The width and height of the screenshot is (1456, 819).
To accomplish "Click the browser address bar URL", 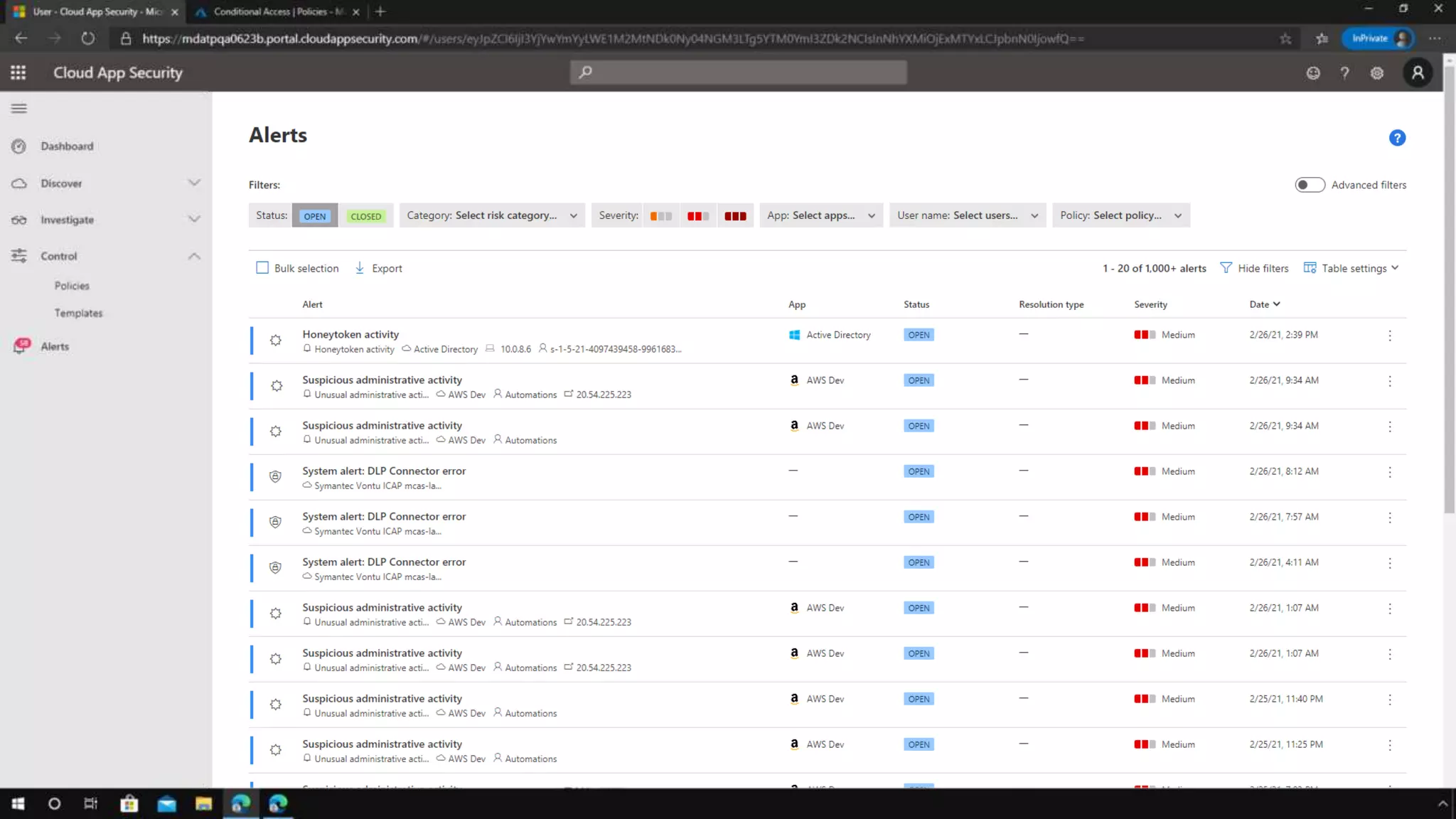I will (x=613, y=38).
